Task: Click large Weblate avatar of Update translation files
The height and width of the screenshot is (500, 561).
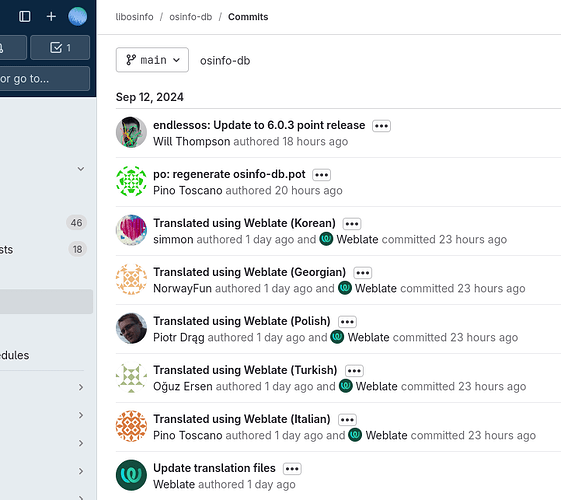Action: [131, 475]
